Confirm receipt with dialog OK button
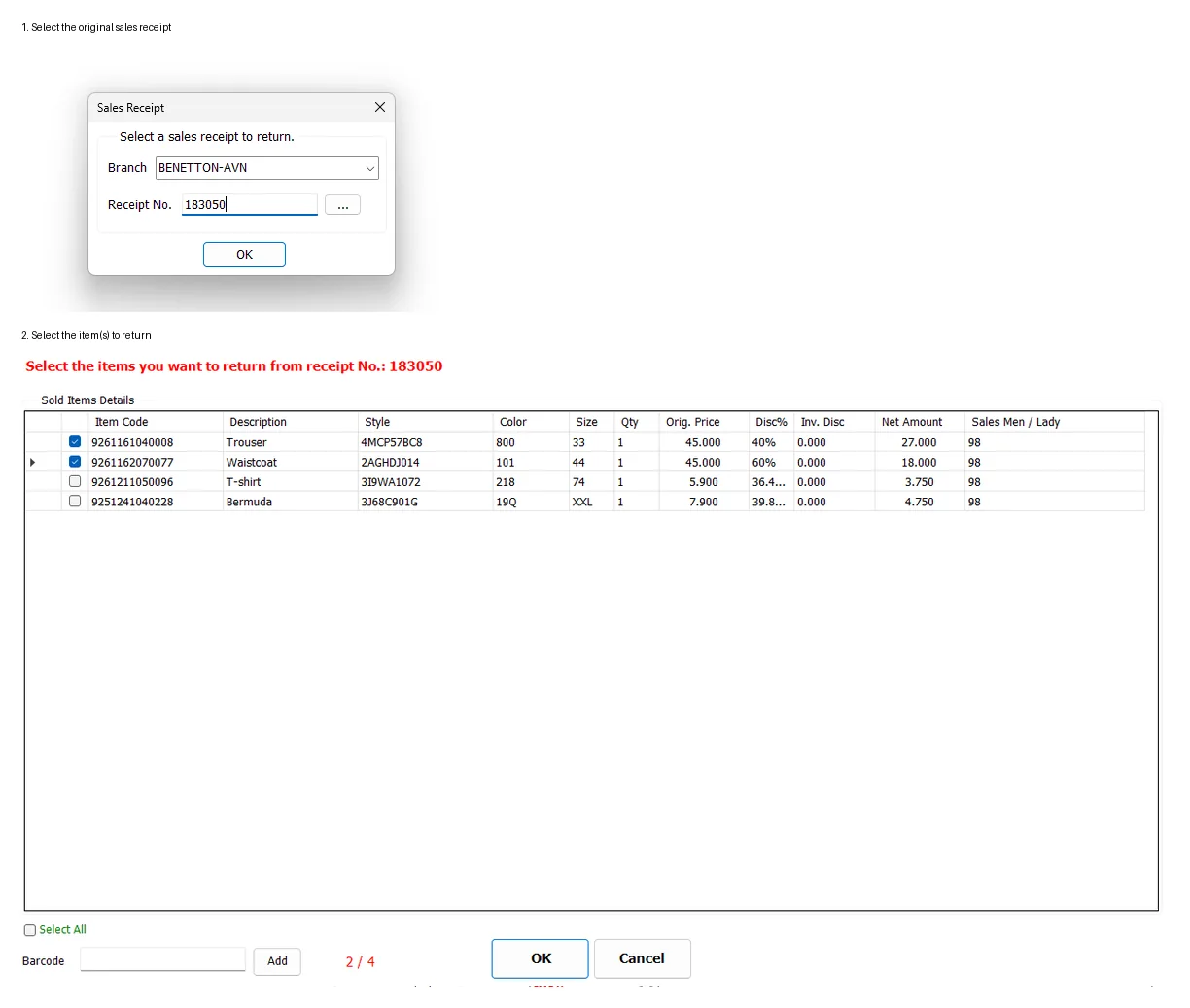 pyautogui.click(x=244, y=255)
